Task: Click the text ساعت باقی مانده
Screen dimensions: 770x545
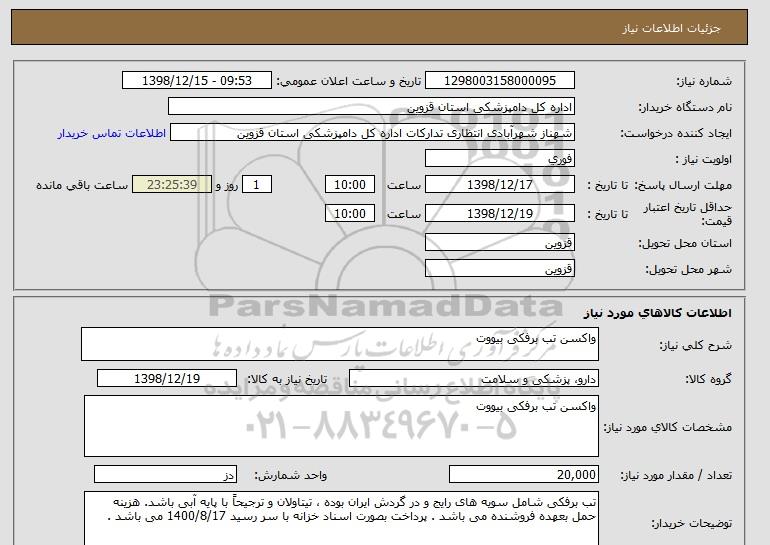Action: click(82, 185)
